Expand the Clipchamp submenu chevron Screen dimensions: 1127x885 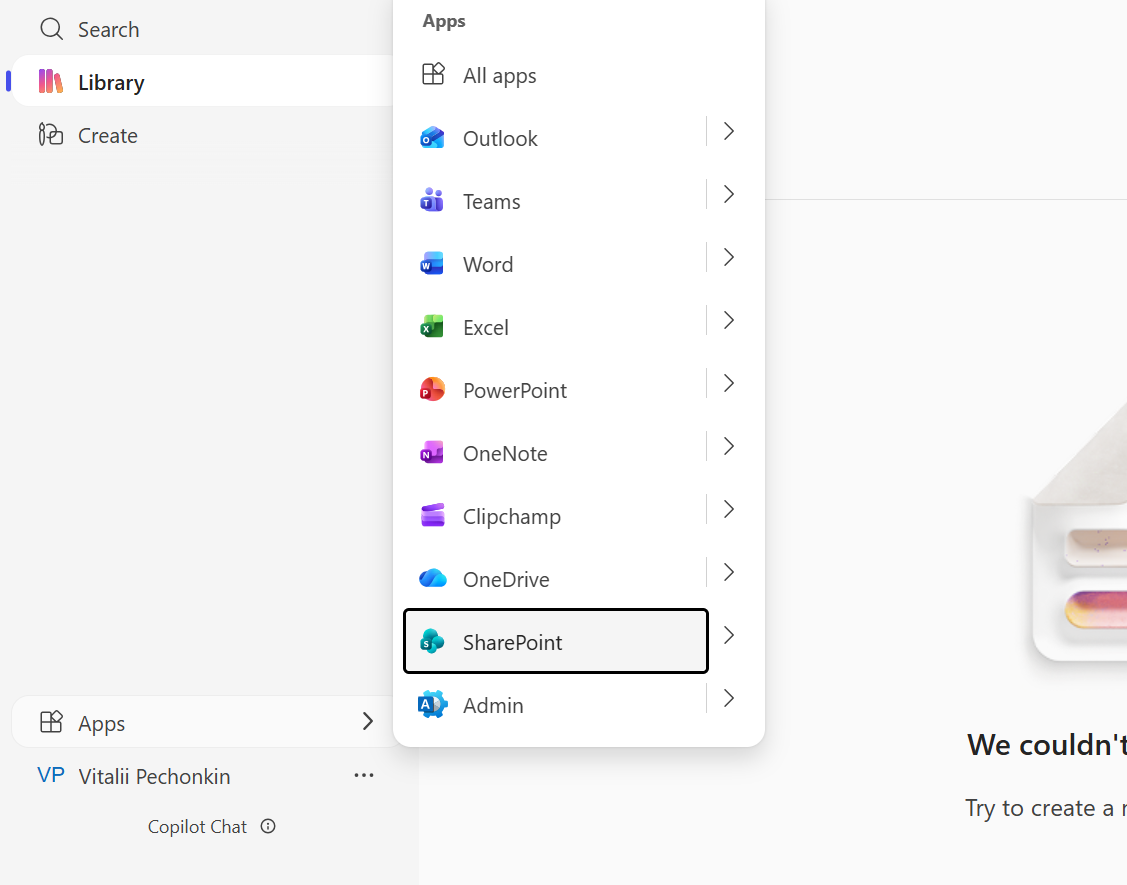click(729, 509)
